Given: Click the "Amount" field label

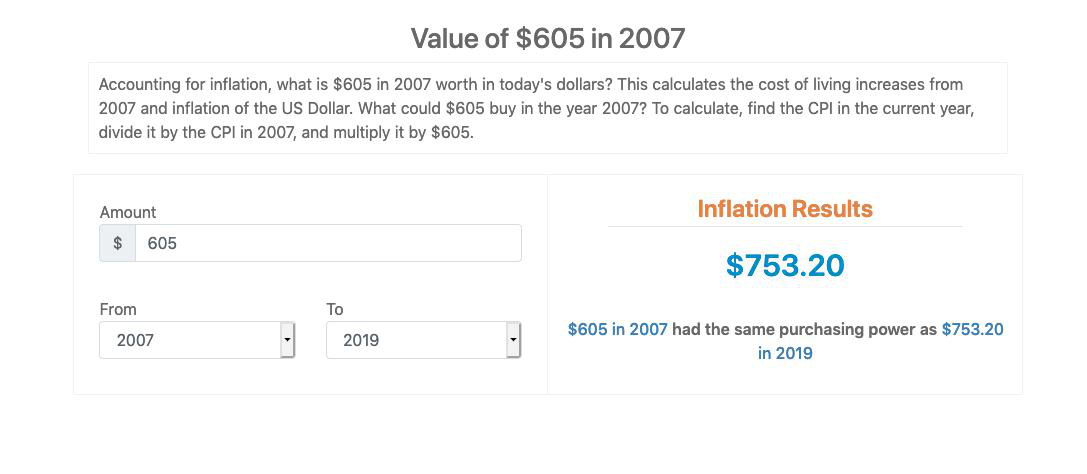Looking at the screenshot, I should click(128, 212).
